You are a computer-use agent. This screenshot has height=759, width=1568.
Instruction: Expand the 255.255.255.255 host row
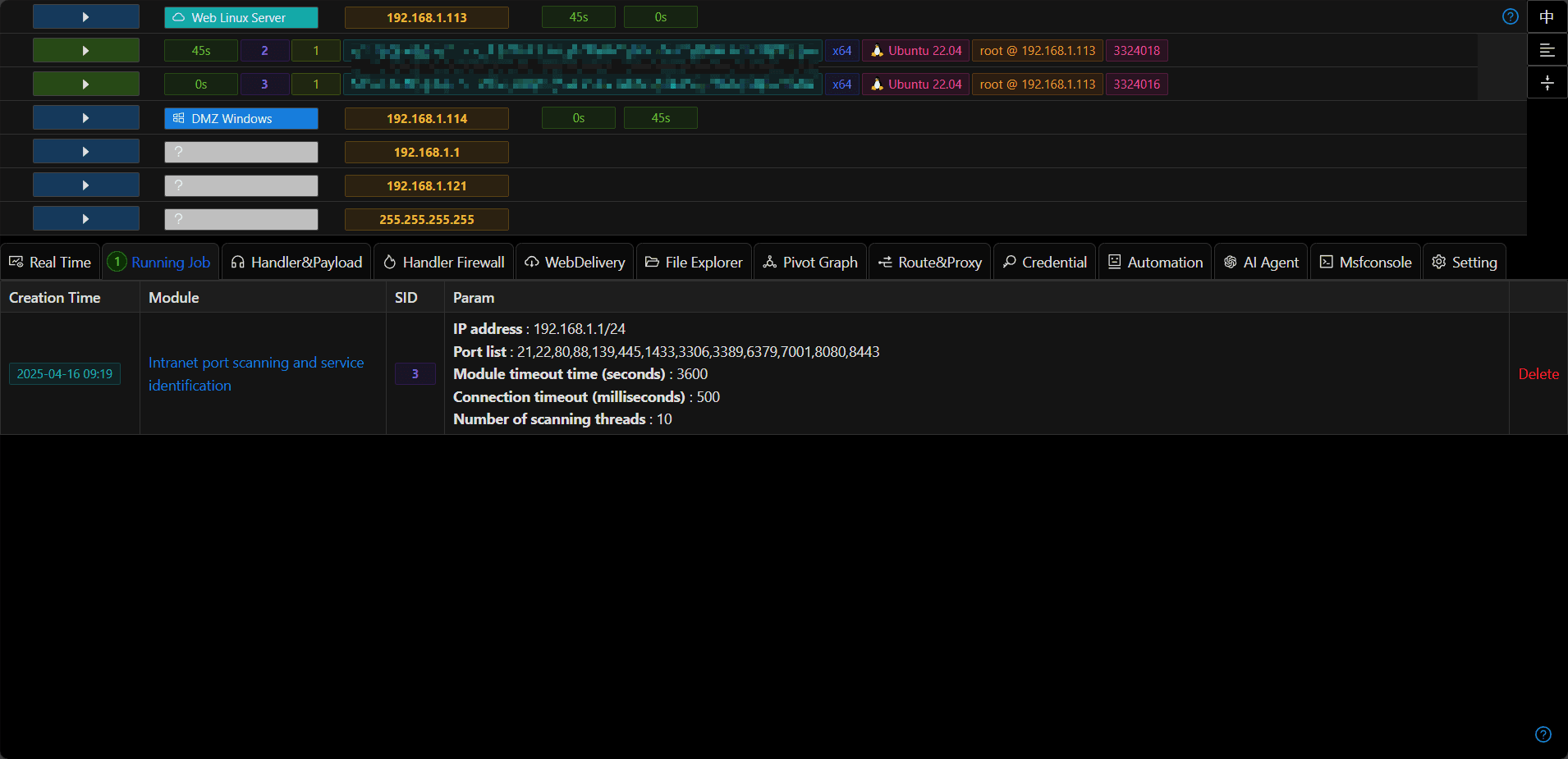coord(86,219)
